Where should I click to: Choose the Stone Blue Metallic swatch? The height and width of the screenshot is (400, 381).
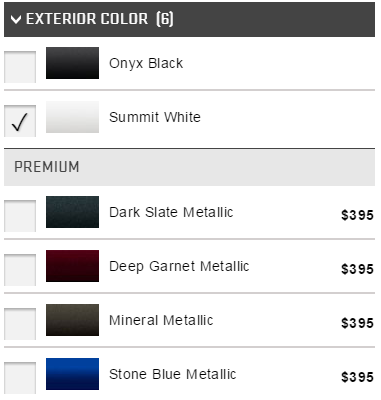point(72,374)
